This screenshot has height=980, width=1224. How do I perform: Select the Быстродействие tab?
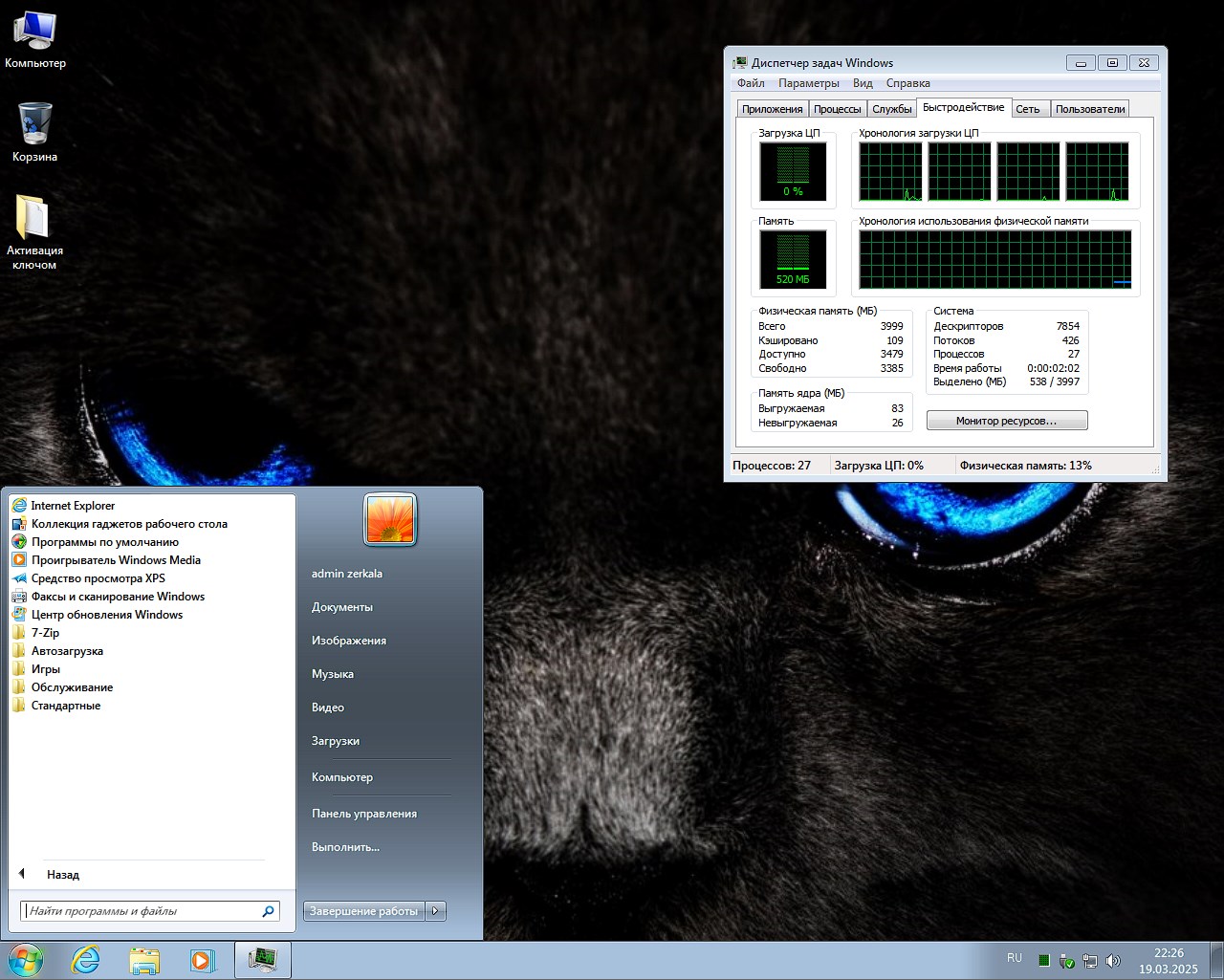pyautogui.click(x=964, y=107)
